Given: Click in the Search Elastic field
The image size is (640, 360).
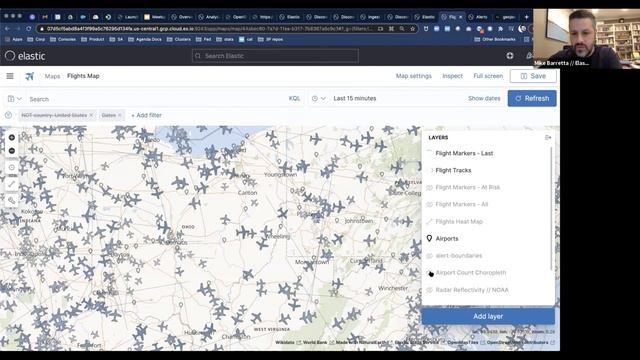Looking at the screenshot, I should [275, 56].
